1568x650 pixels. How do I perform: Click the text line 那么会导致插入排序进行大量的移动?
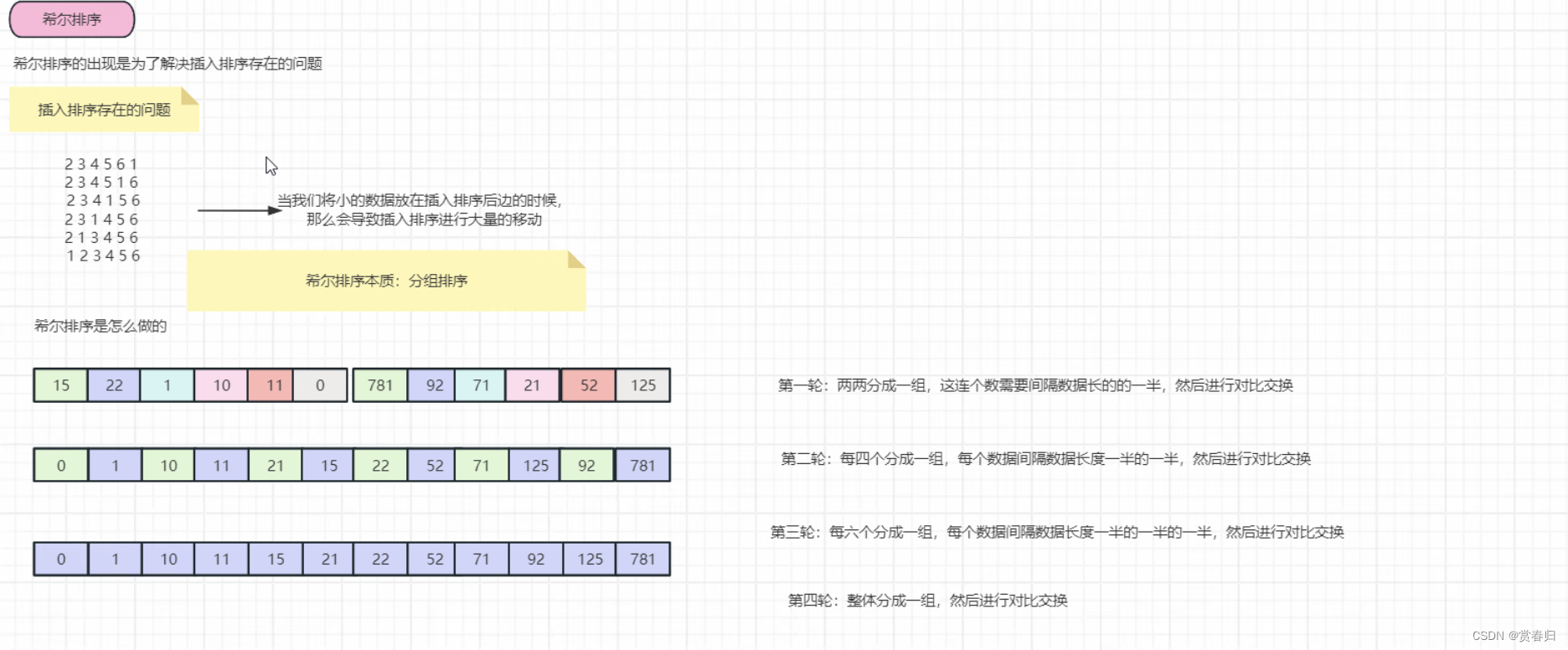tap(424, 219)
